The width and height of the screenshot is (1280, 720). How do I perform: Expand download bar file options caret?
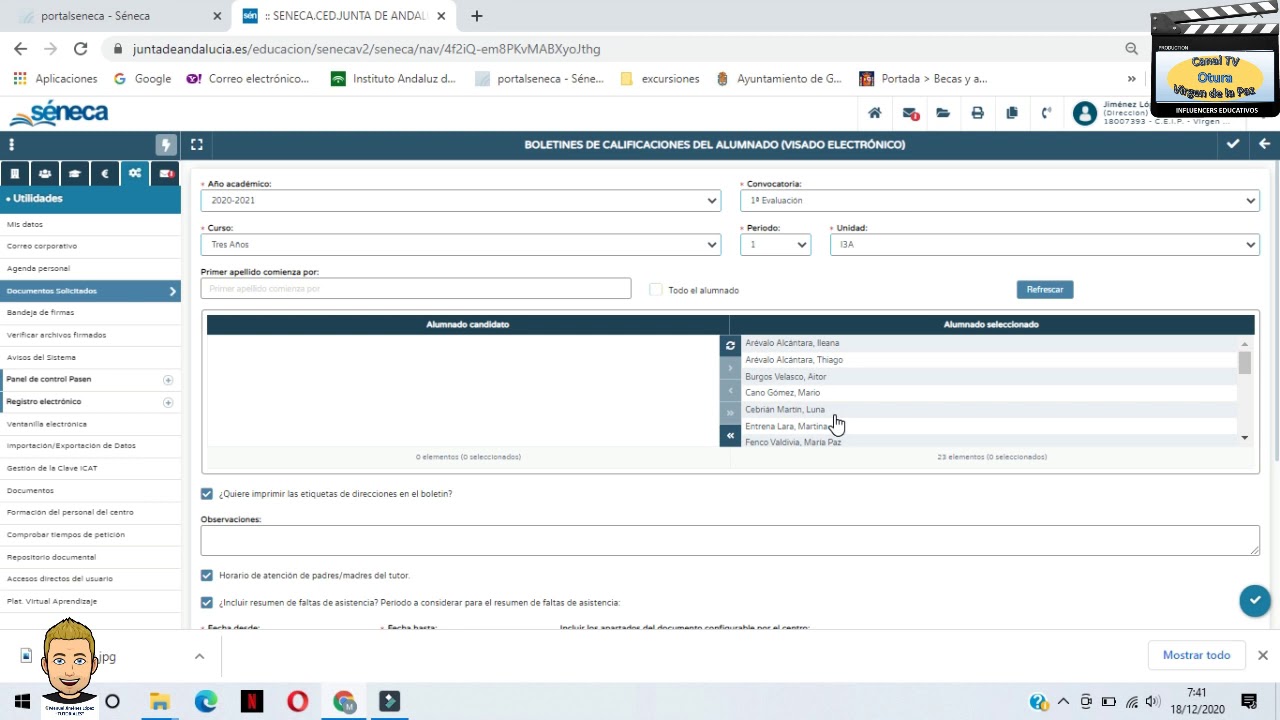[199, 656]
